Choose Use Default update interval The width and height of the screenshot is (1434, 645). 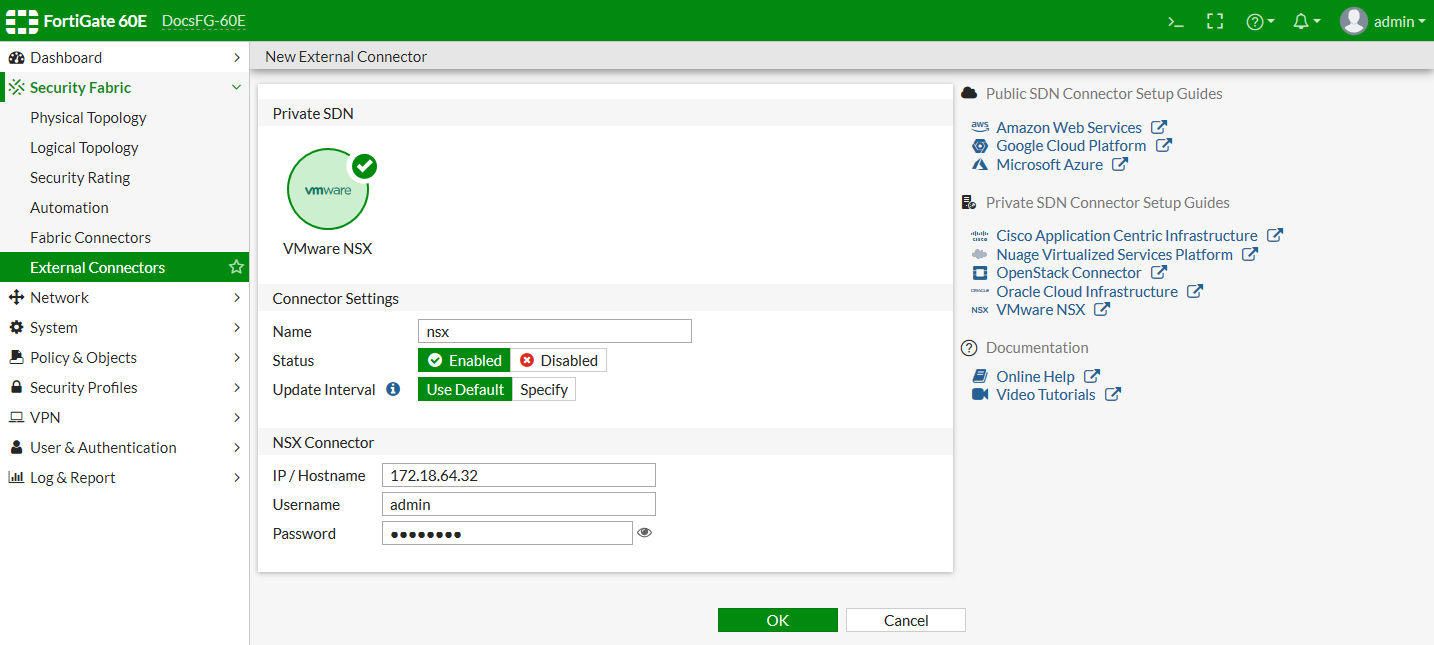465,389
